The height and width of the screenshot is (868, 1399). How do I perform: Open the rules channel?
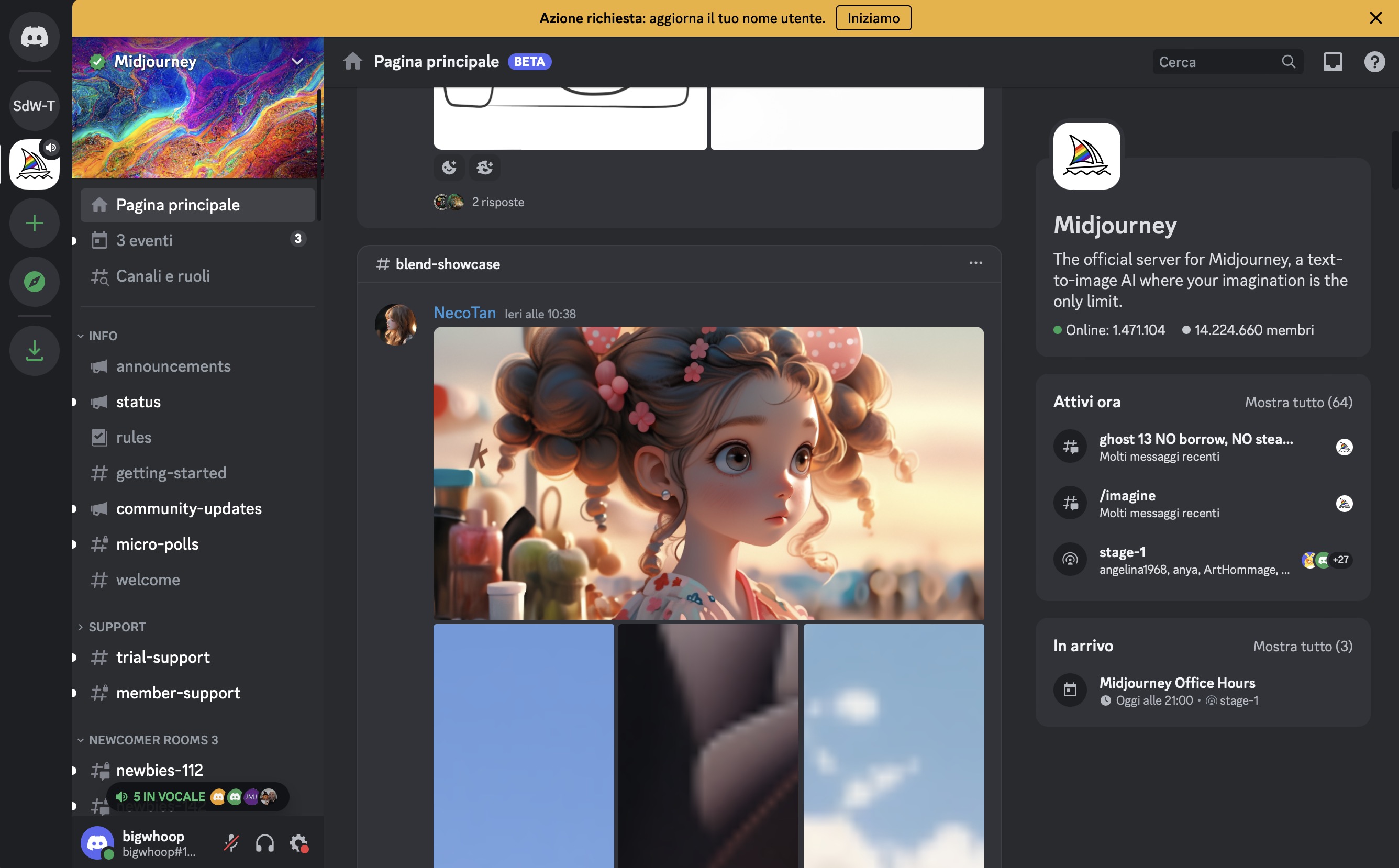[197, 438]
